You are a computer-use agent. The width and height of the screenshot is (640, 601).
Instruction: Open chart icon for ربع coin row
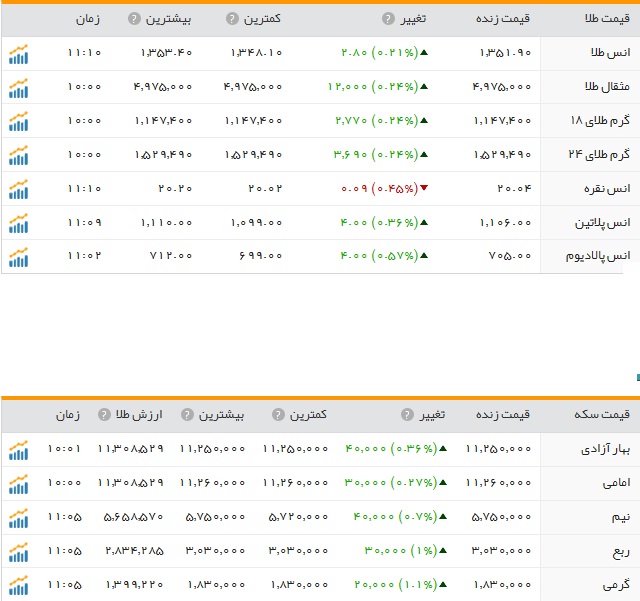tap(18, 552)
